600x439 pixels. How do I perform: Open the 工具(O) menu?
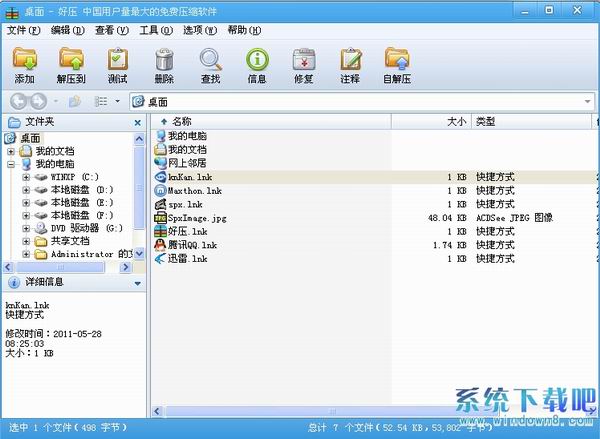click(156, 30)
